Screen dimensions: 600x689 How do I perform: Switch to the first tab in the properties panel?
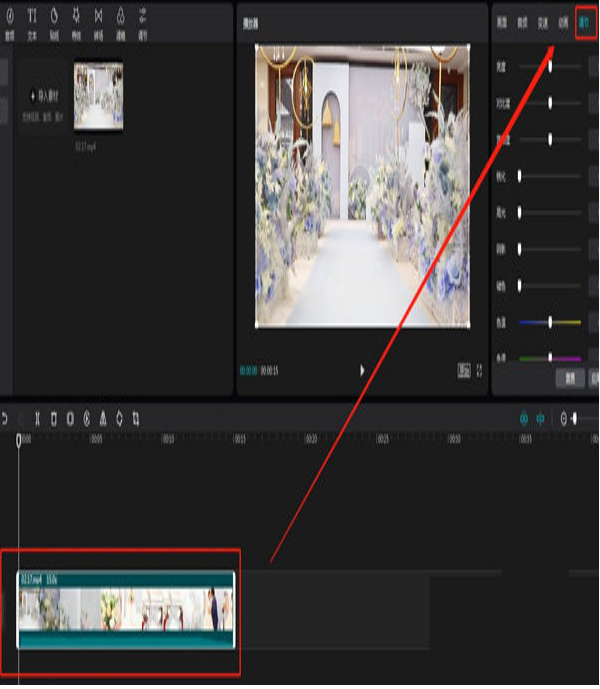click(502, 22)
